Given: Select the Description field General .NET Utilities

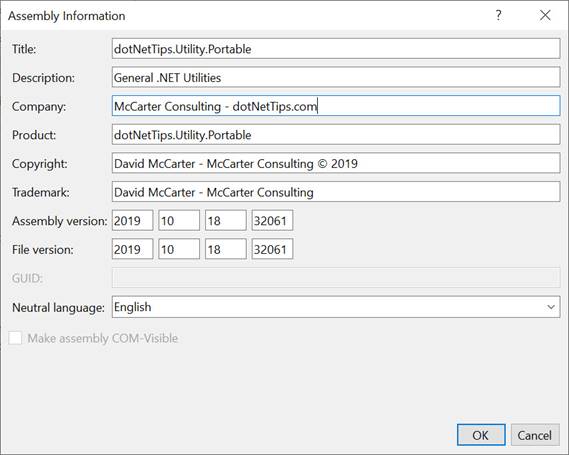Looking at the screenshot, I should pos(336,77).
